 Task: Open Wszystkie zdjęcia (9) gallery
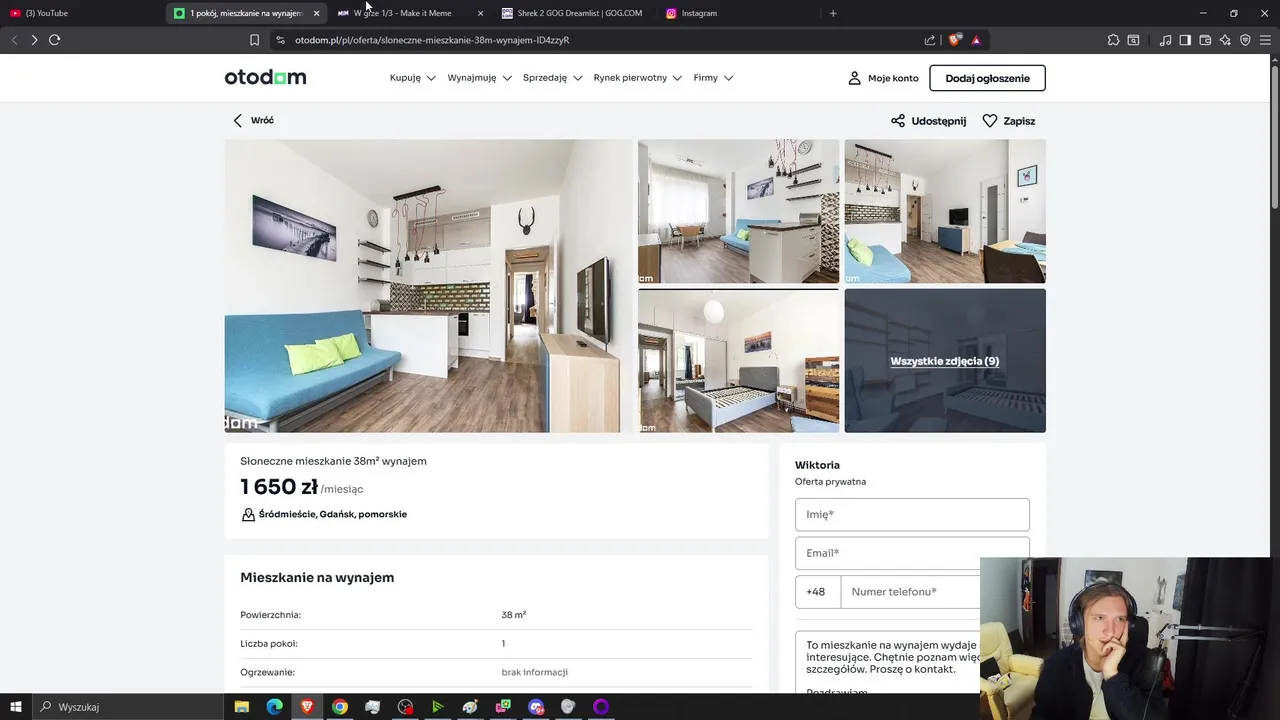(x=945, y=361)
